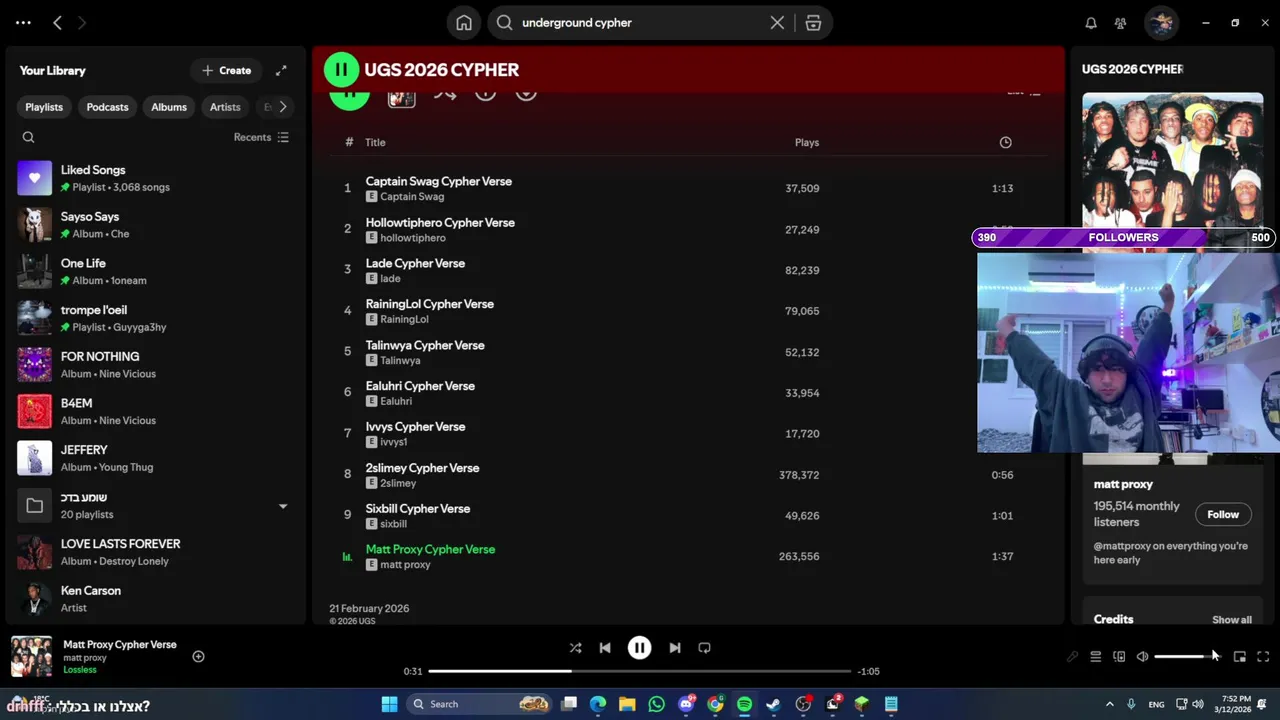This screenshot has width=1280, height=720.
Task: Filter library by Albums
Action: point(169,107)
